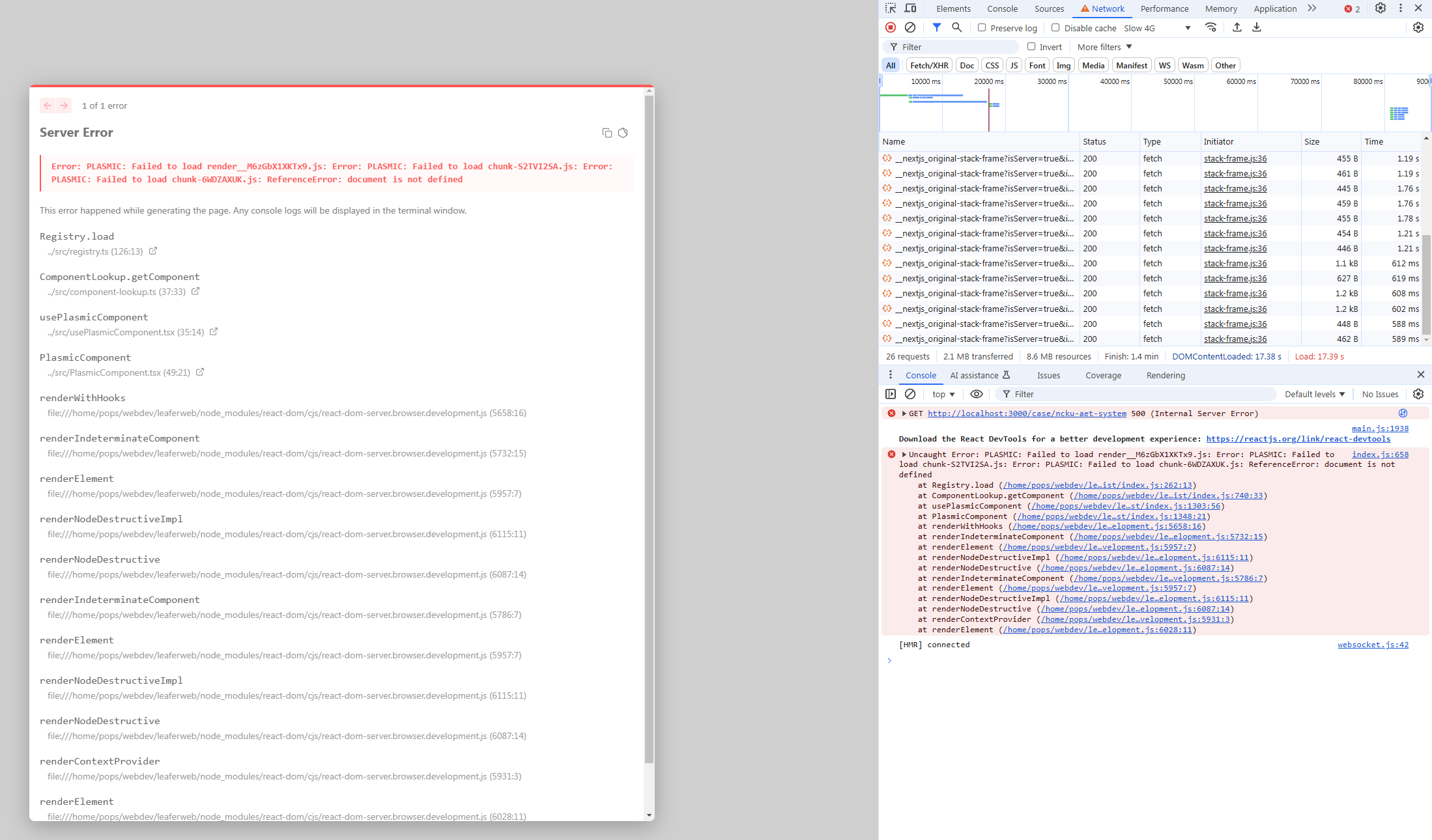Show the console sidebar icon

891,394
